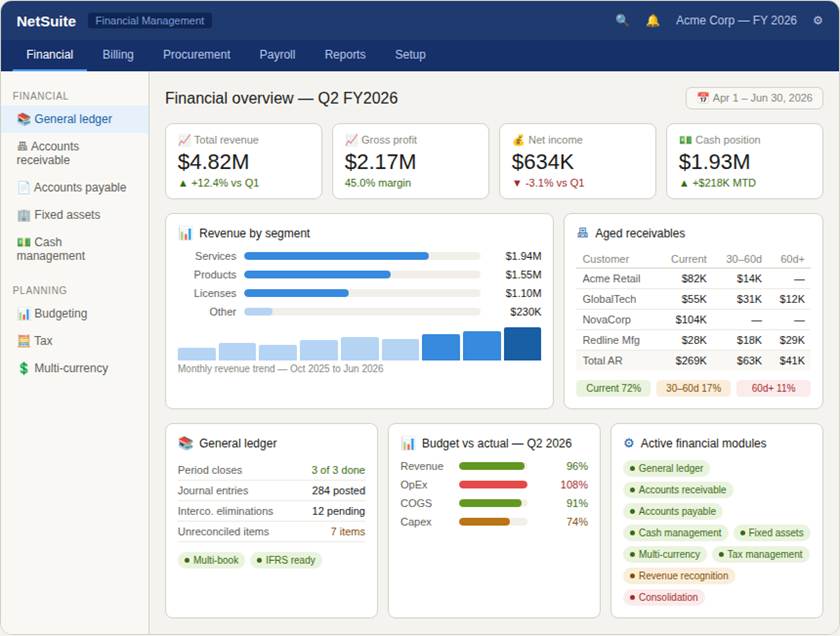This screenshot has width=840, height=636.
Task: Click the Tax calculator icon in sidebar
Action: pyautogui.click(x=24, y=341)
